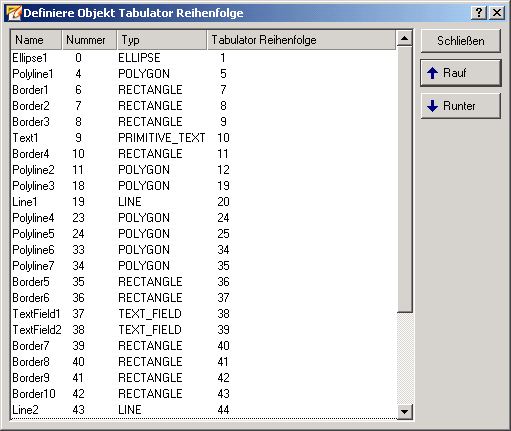Click the scrollbar track below the thumb
This screenshot has width=511, height=431.
pos(405,358)
